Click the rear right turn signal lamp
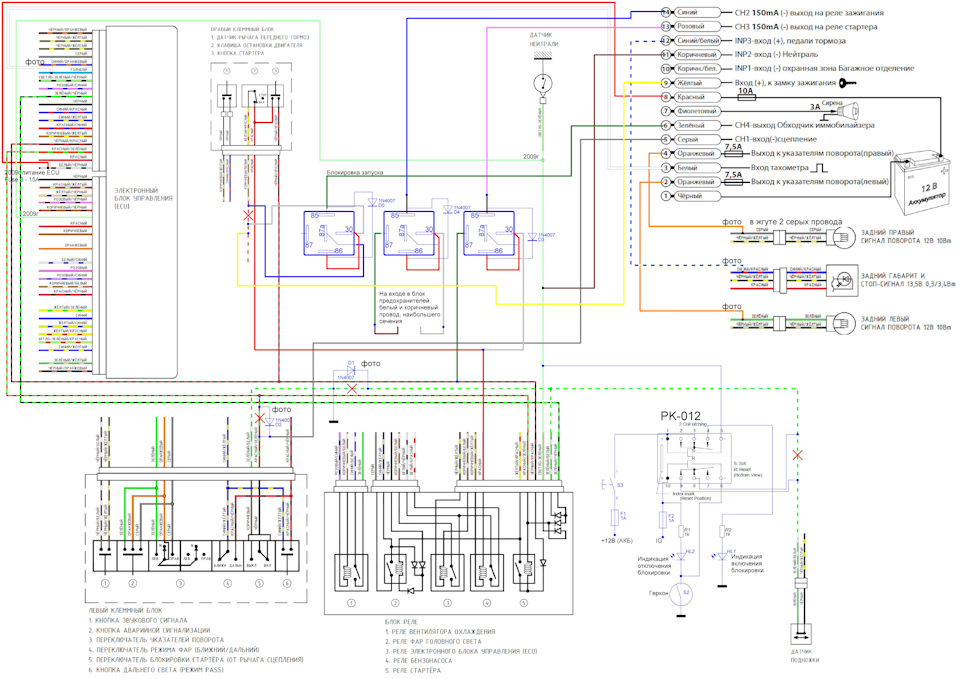The width and height of the screenshot is (960, 679). tap(840, 237)
